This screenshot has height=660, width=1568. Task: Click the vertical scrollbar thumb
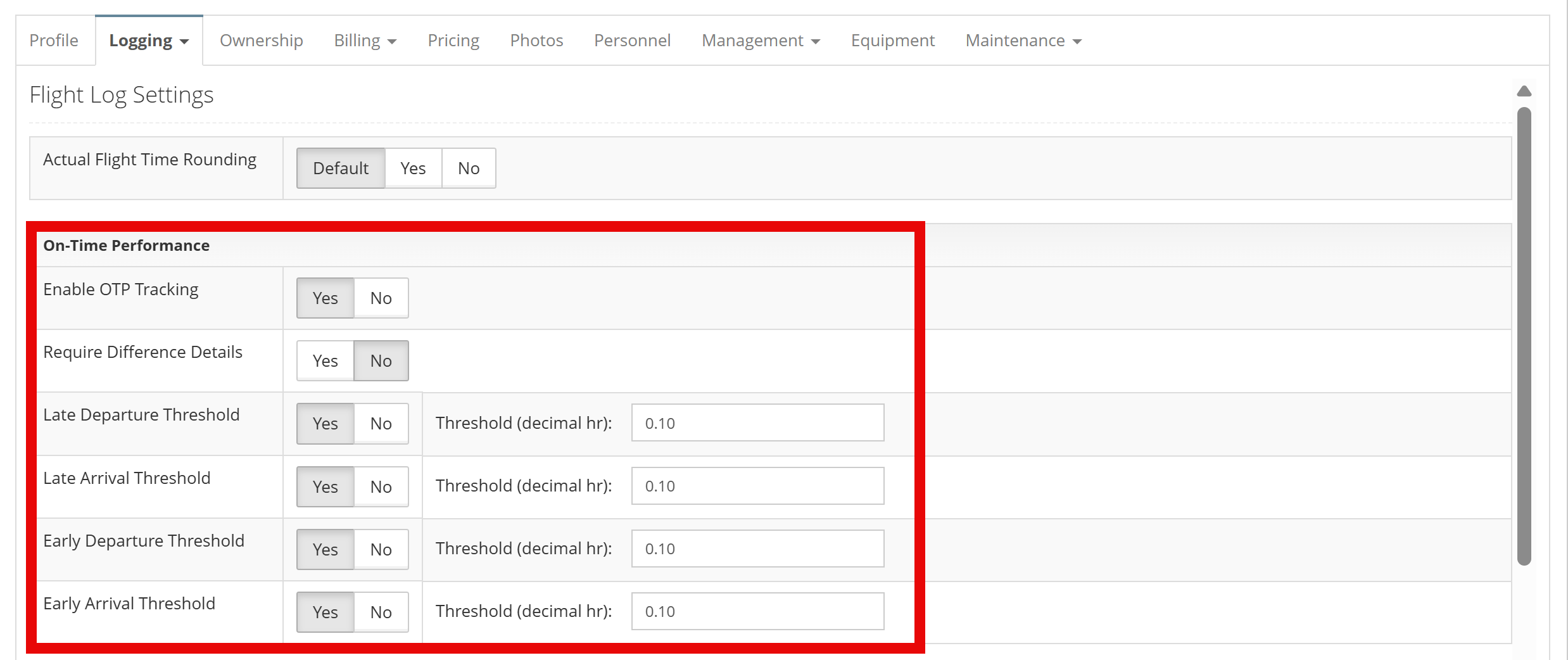[x=1524, y=336]
